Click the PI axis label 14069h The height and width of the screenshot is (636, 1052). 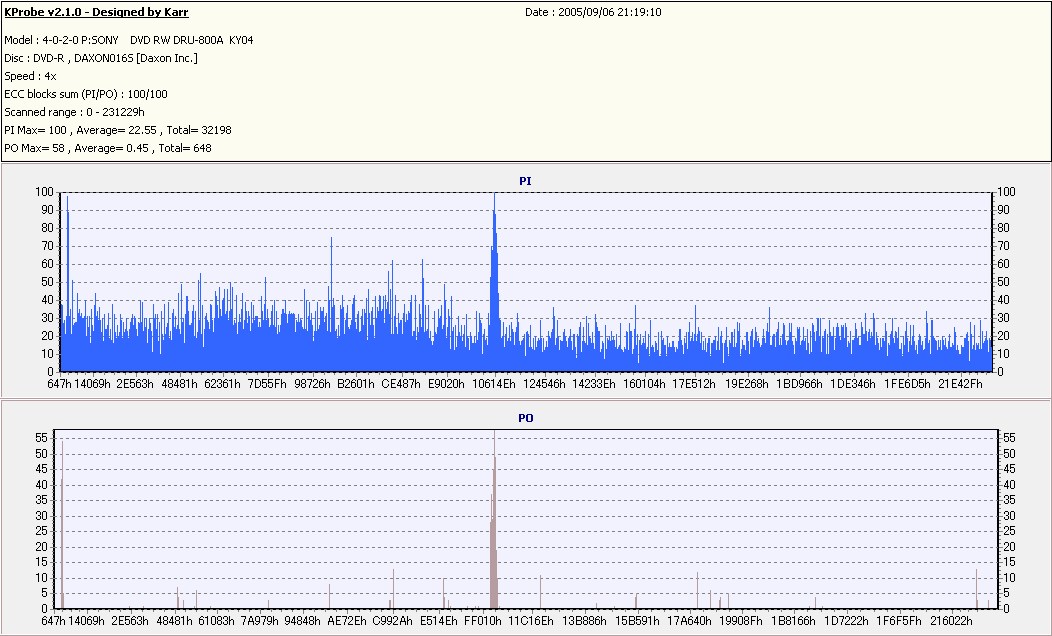click(x=92, y=384)
